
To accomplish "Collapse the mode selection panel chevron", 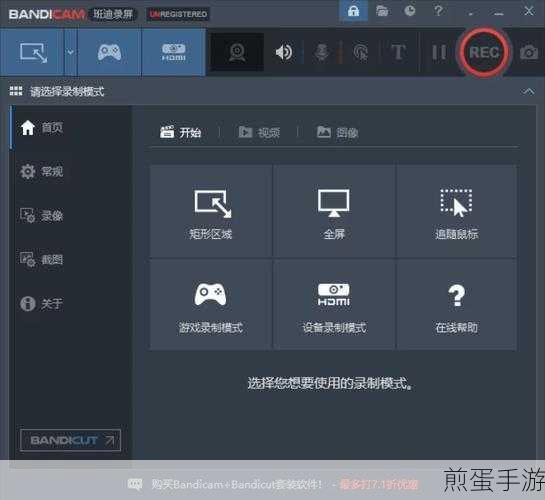I will tap(528, 91).
